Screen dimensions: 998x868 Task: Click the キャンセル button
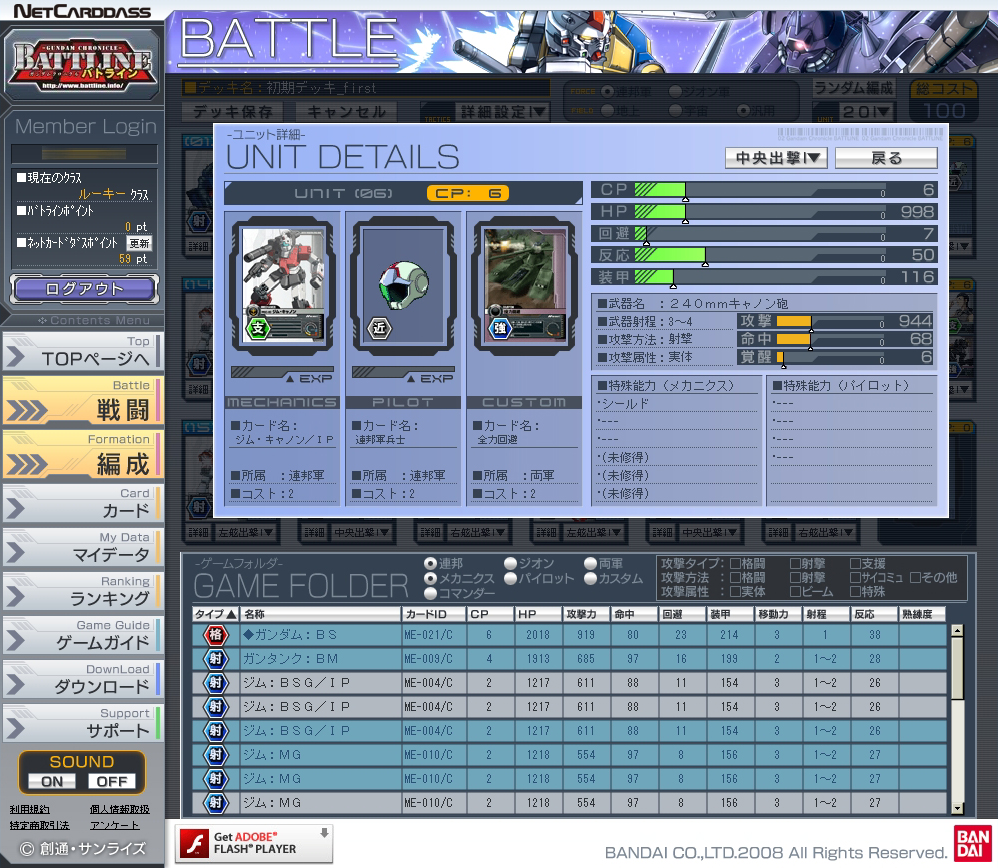pos(346,112)
